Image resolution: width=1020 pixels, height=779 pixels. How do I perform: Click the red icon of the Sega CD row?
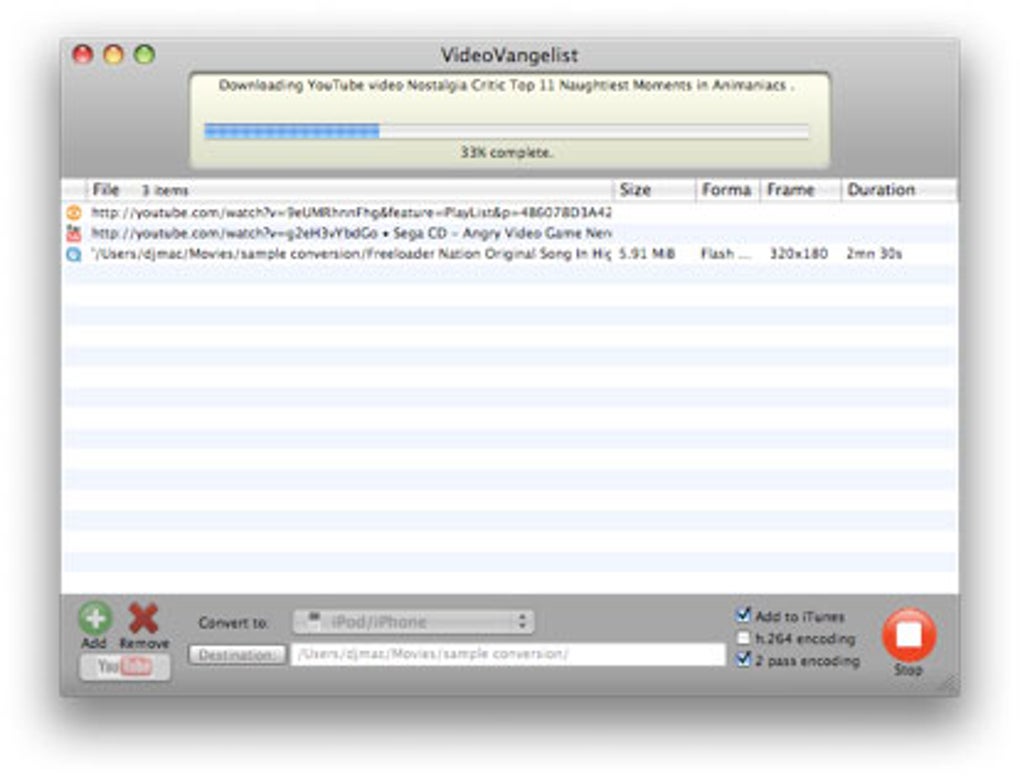point(74,233)
